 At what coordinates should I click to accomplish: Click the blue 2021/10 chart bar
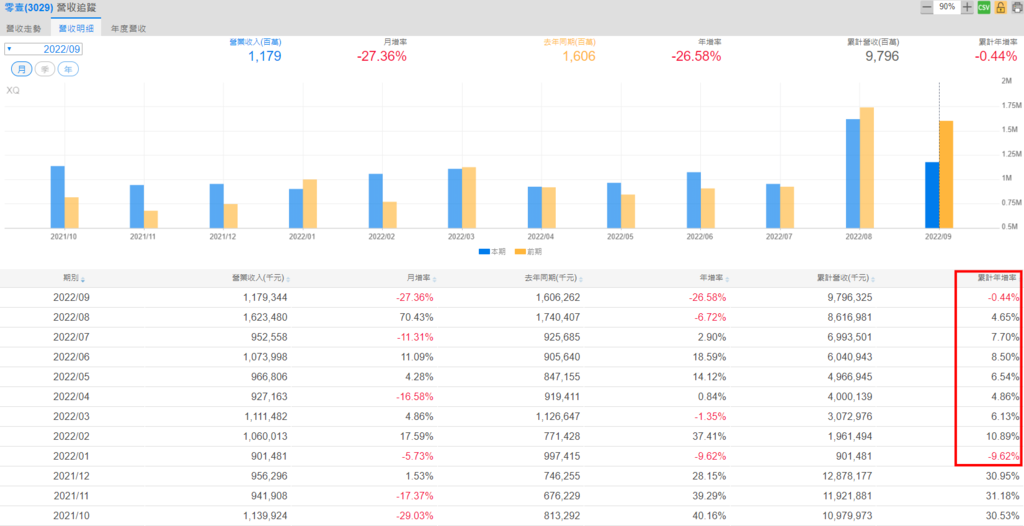[57, 197]
